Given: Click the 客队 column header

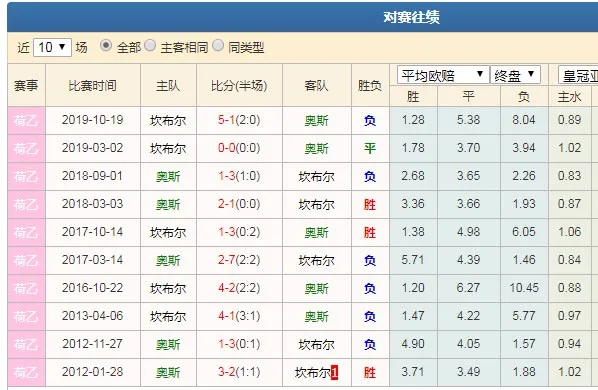Looking at the screenshot, I should tap(317, 85).
